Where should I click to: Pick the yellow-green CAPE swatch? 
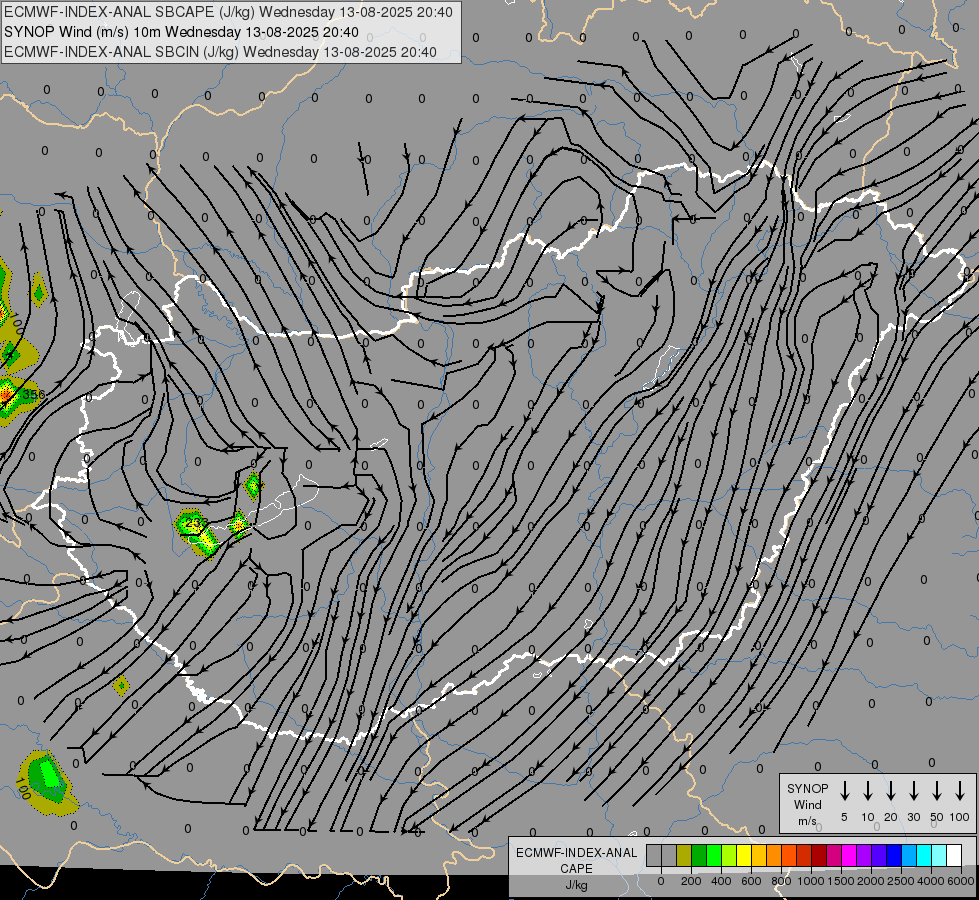[729, 855]
